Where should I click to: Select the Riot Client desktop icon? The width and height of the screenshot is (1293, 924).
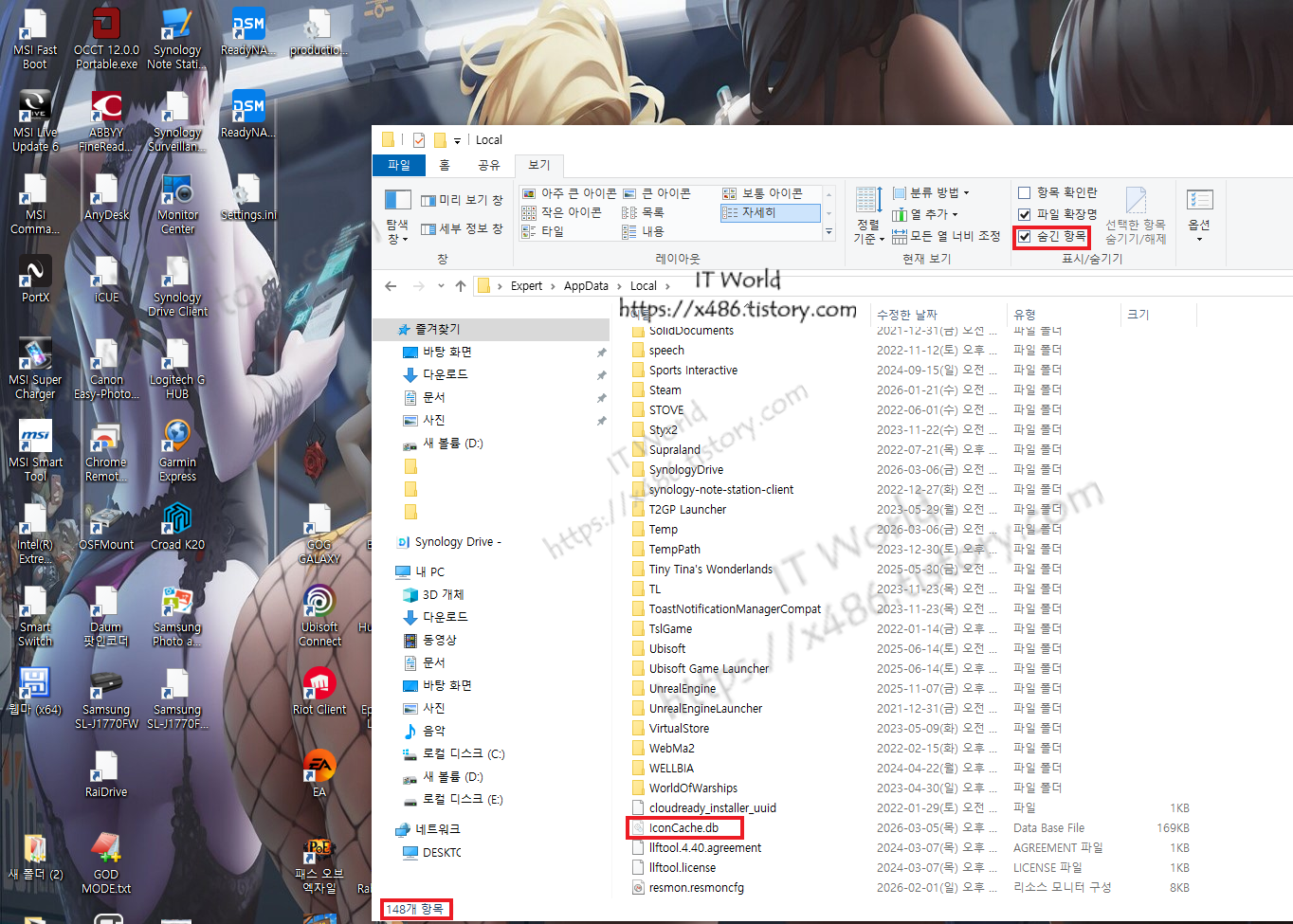coord(319,691)
